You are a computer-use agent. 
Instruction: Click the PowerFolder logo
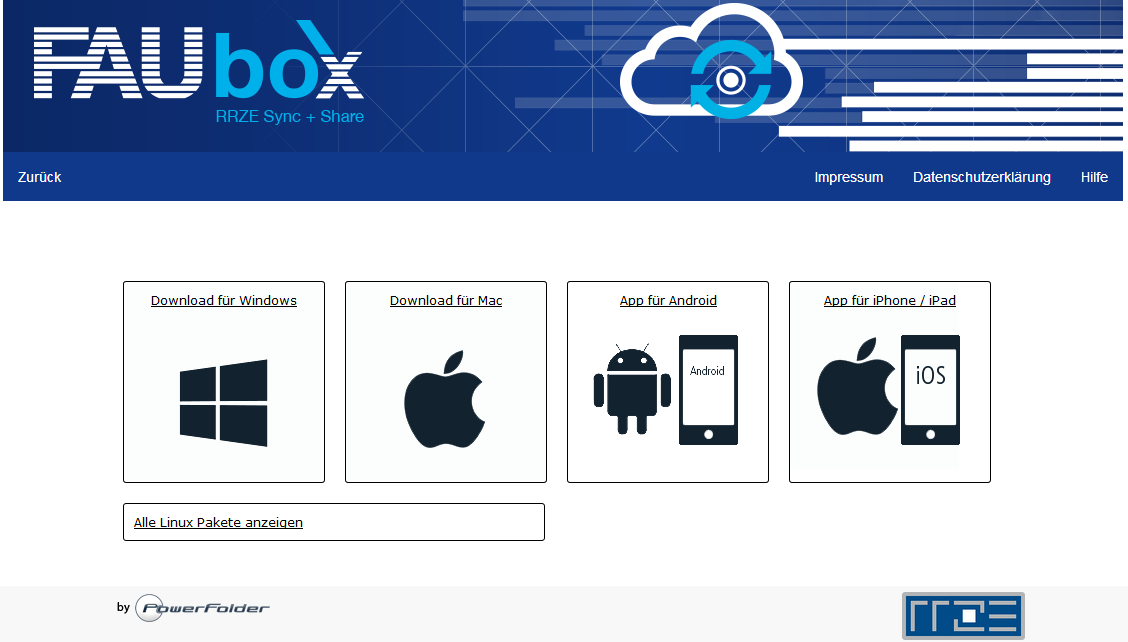tap(202, 608)
